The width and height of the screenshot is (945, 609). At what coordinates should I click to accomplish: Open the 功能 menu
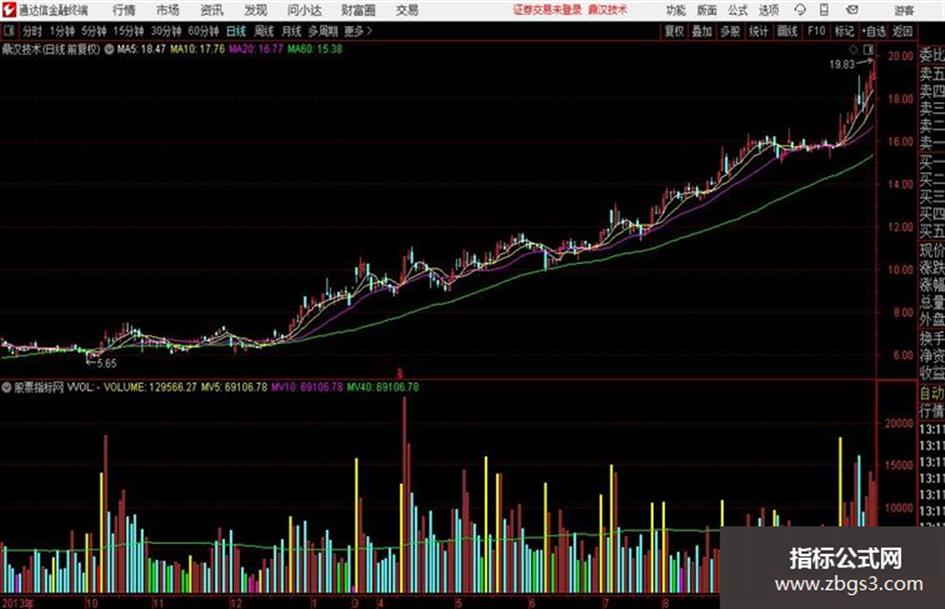676,10
